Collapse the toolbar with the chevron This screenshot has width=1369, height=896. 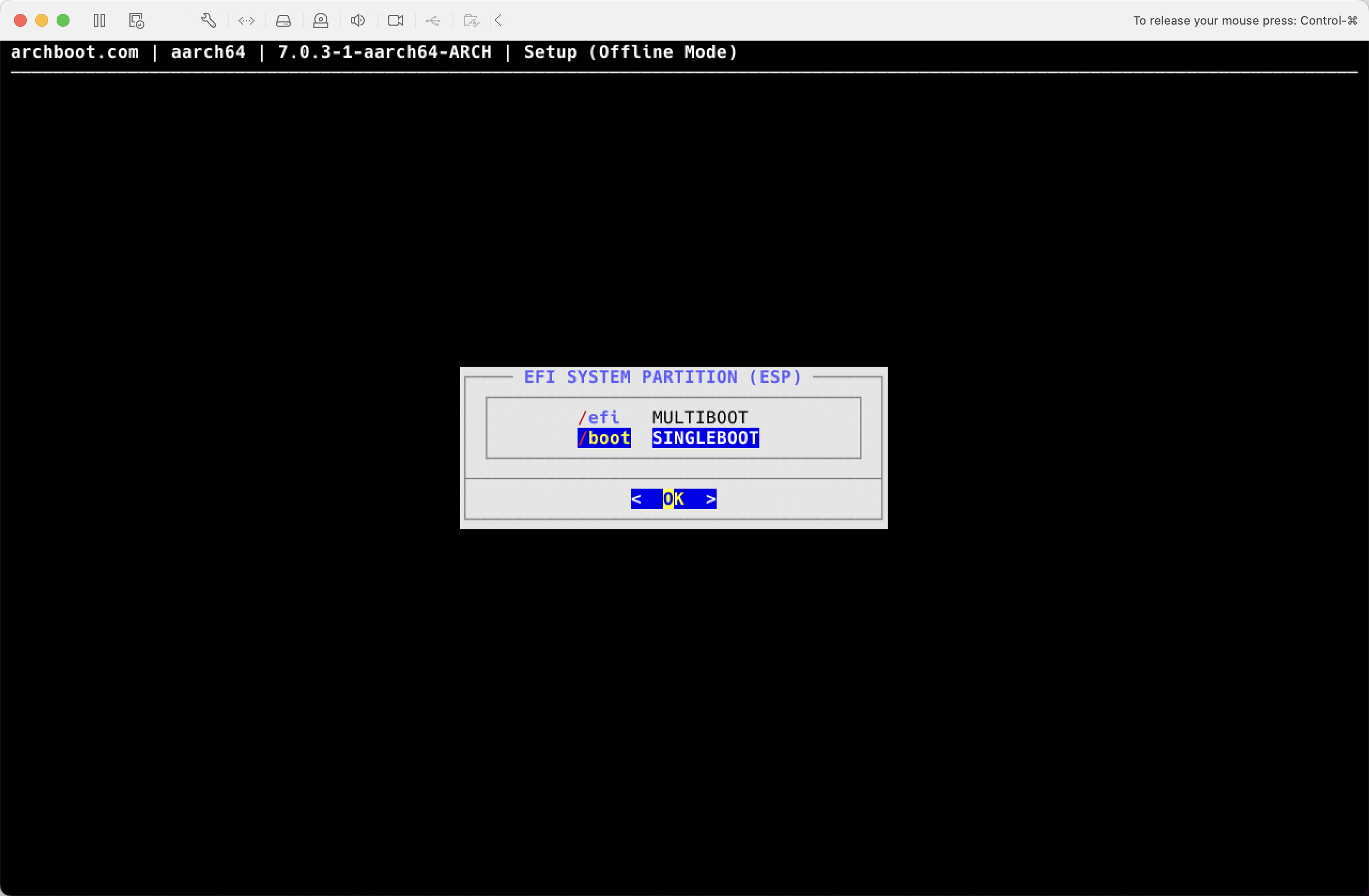499,21
